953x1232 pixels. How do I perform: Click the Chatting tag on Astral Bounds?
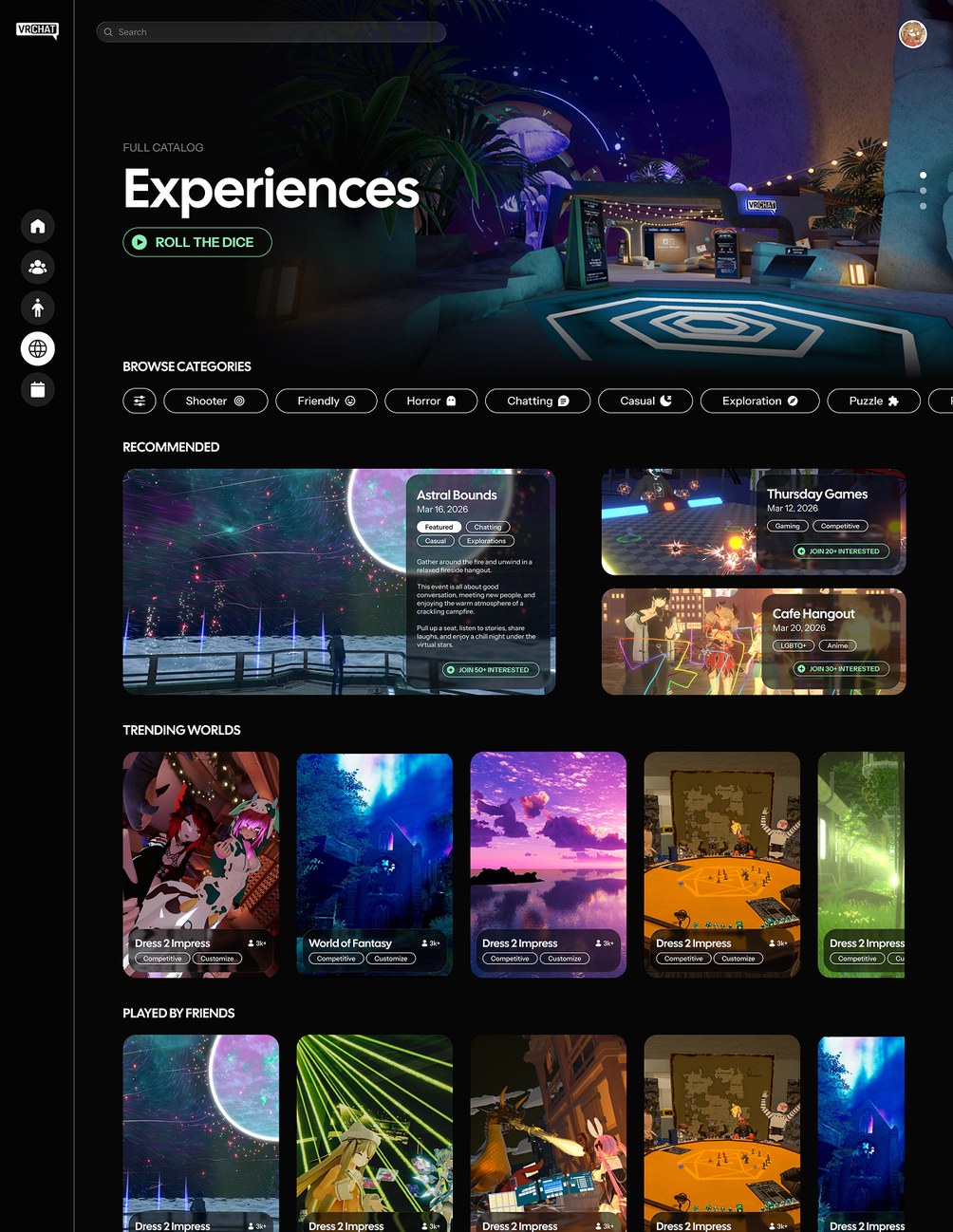(488, 527)
